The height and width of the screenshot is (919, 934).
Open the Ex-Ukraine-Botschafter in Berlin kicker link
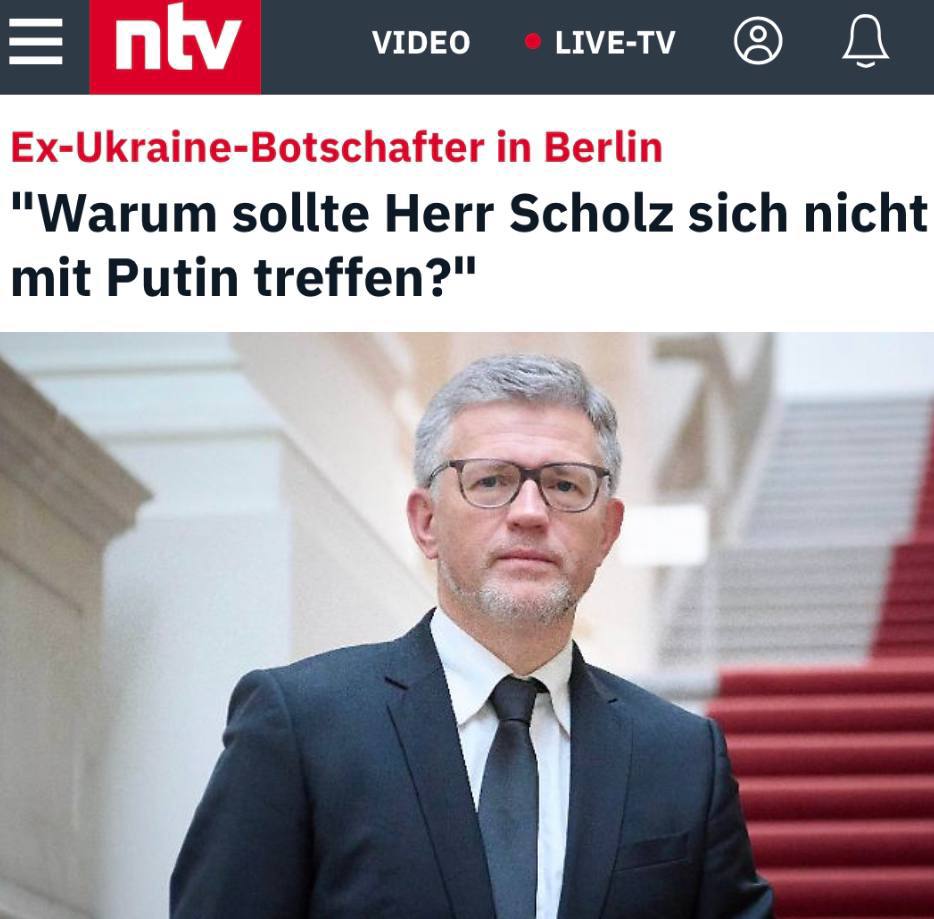point(337,147)
